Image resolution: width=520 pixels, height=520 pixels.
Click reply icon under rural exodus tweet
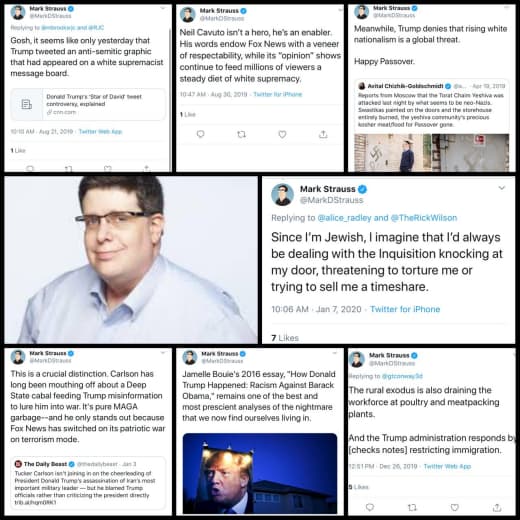[x=370, y=507]
